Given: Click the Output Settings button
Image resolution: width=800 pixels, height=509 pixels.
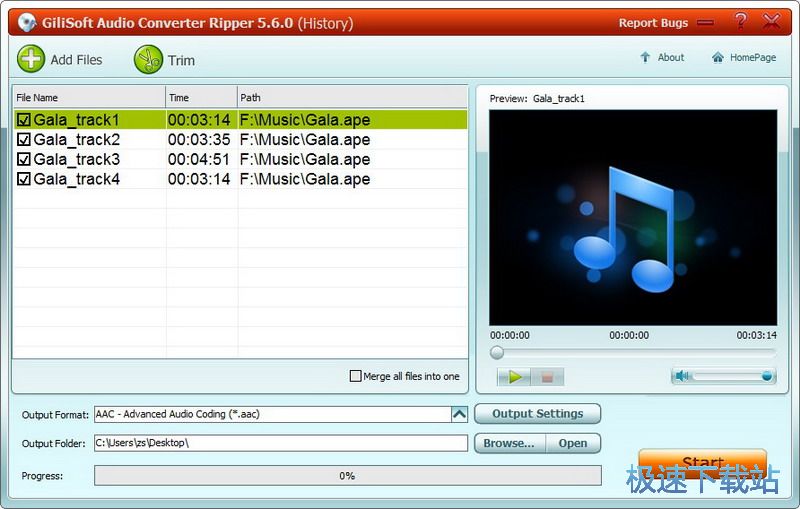Looking at the screenshot, I should [537, 414].
